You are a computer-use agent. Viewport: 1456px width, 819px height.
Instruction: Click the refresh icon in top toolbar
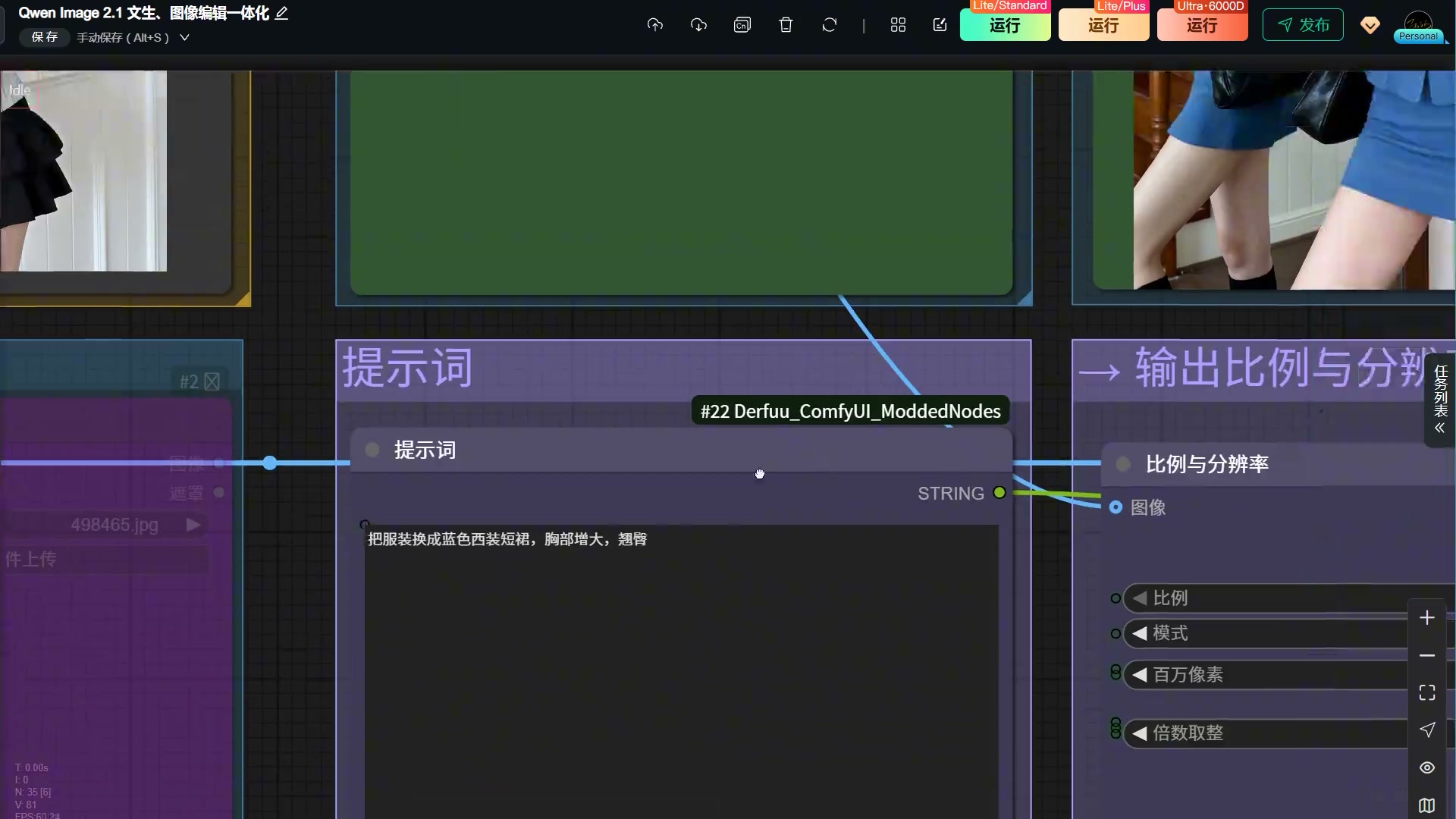(830, 25)
